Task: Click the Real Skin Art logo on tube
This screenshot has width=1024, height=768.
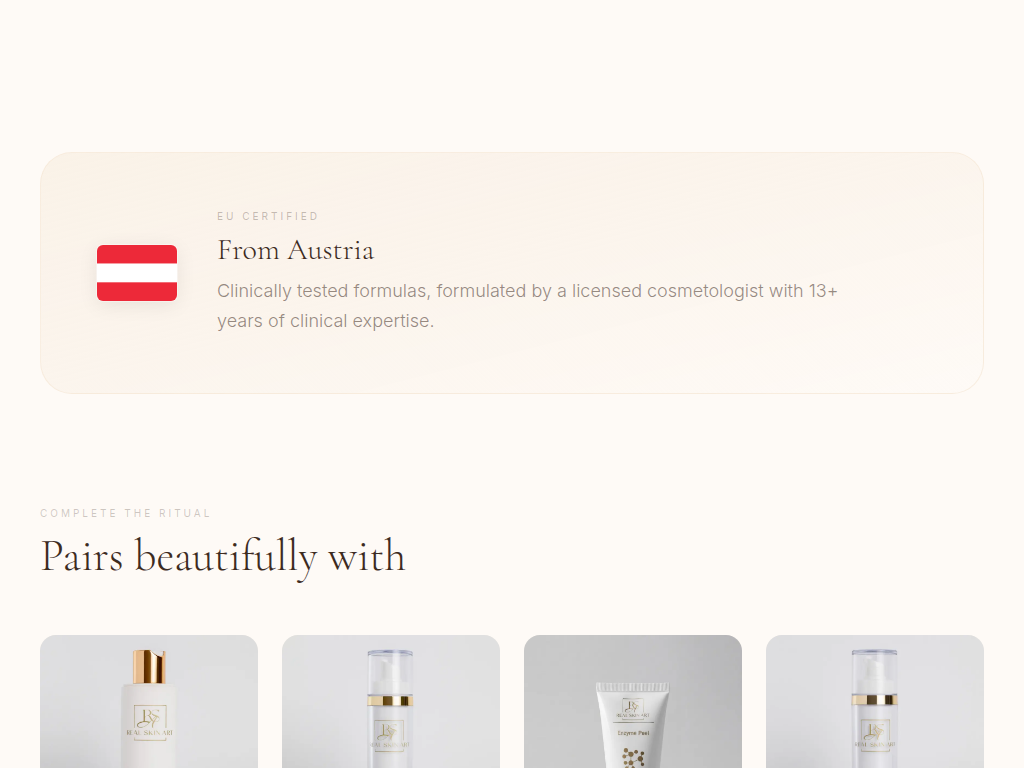Action: click(x=632, y=709)
